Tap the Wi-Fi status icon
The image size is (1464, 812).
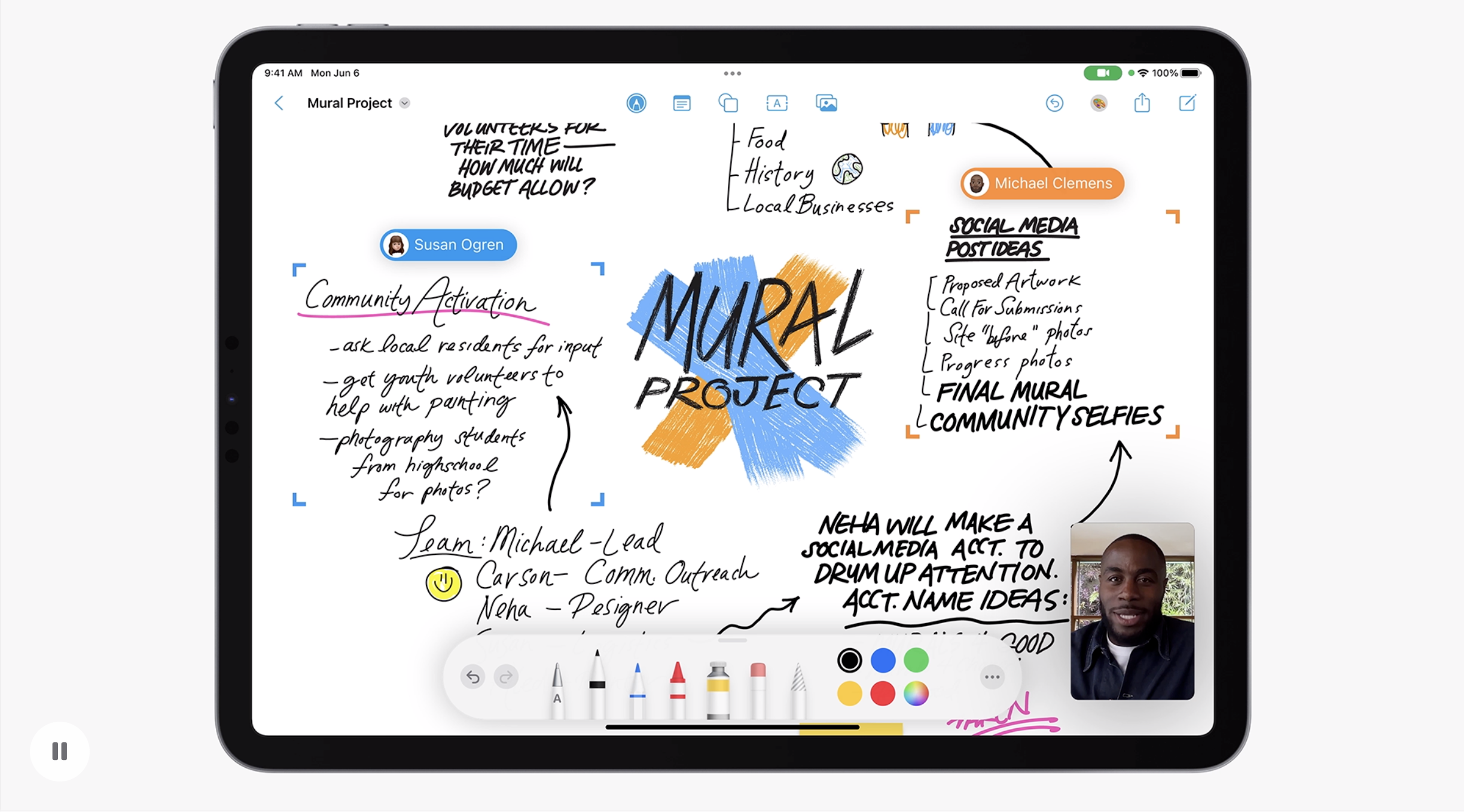(1143, 73)
